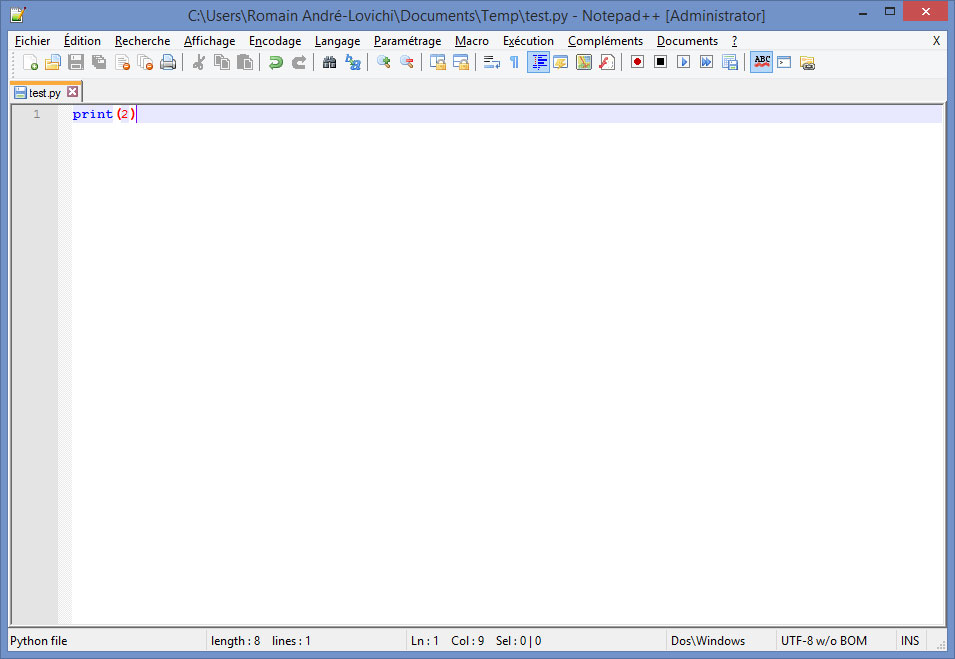Toggle word wrap in the toolbar
955x659 pixels.
pyautogui.click(x=492, y=62)
